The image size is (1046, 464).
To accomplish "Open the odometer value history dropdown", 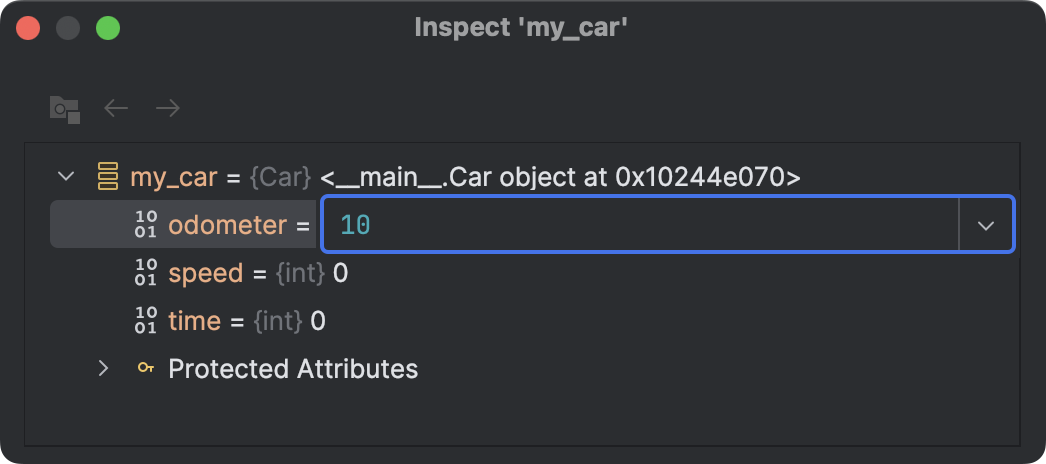I will [986, 225].
